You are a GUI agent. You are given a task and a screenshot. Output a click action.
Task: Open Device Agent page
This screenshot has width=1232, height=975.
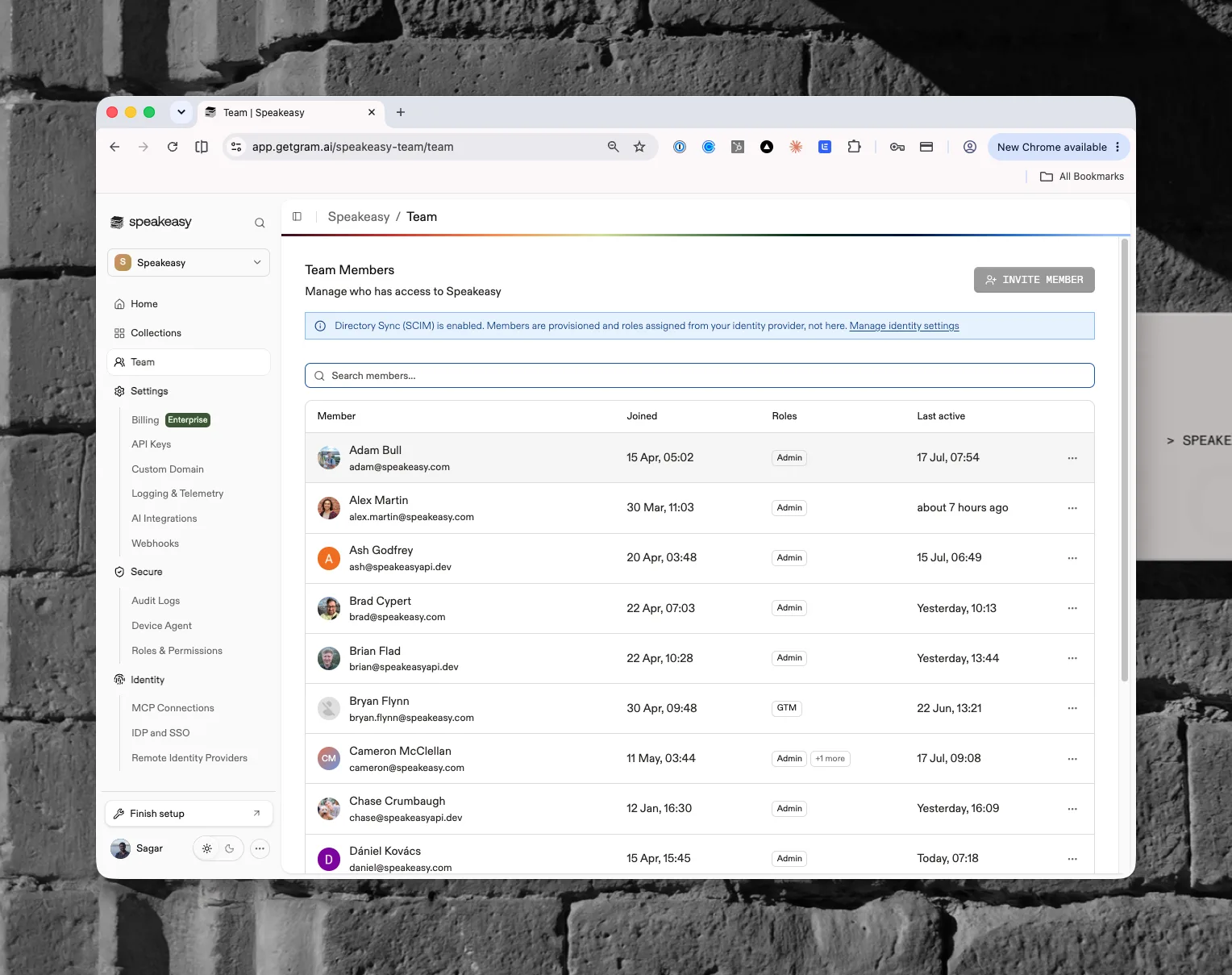pyautogui.click(x=162, y=626)
